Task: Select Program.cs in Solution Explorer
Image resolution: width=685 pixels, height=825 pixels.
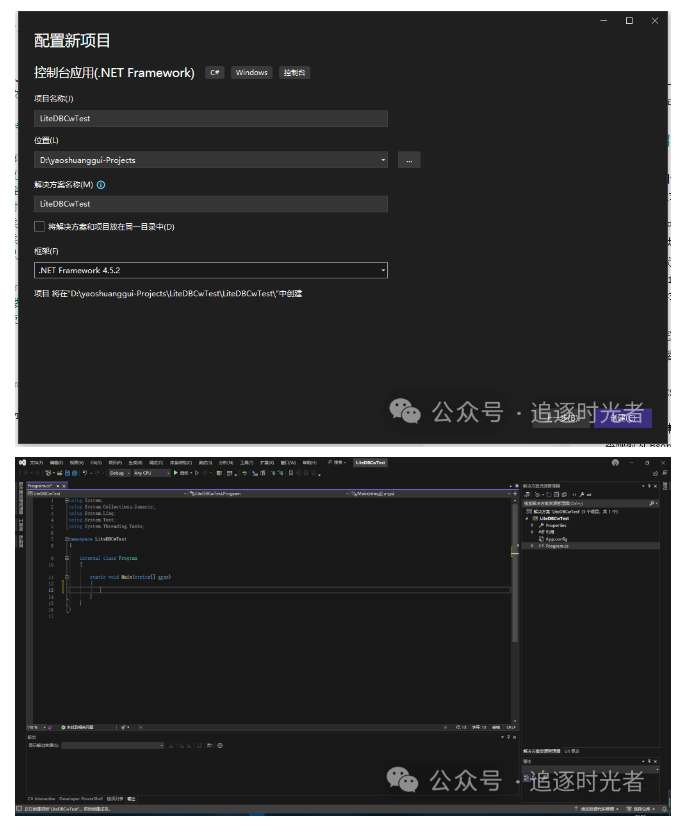Action: pyautogui.click(x=557, y=546)
